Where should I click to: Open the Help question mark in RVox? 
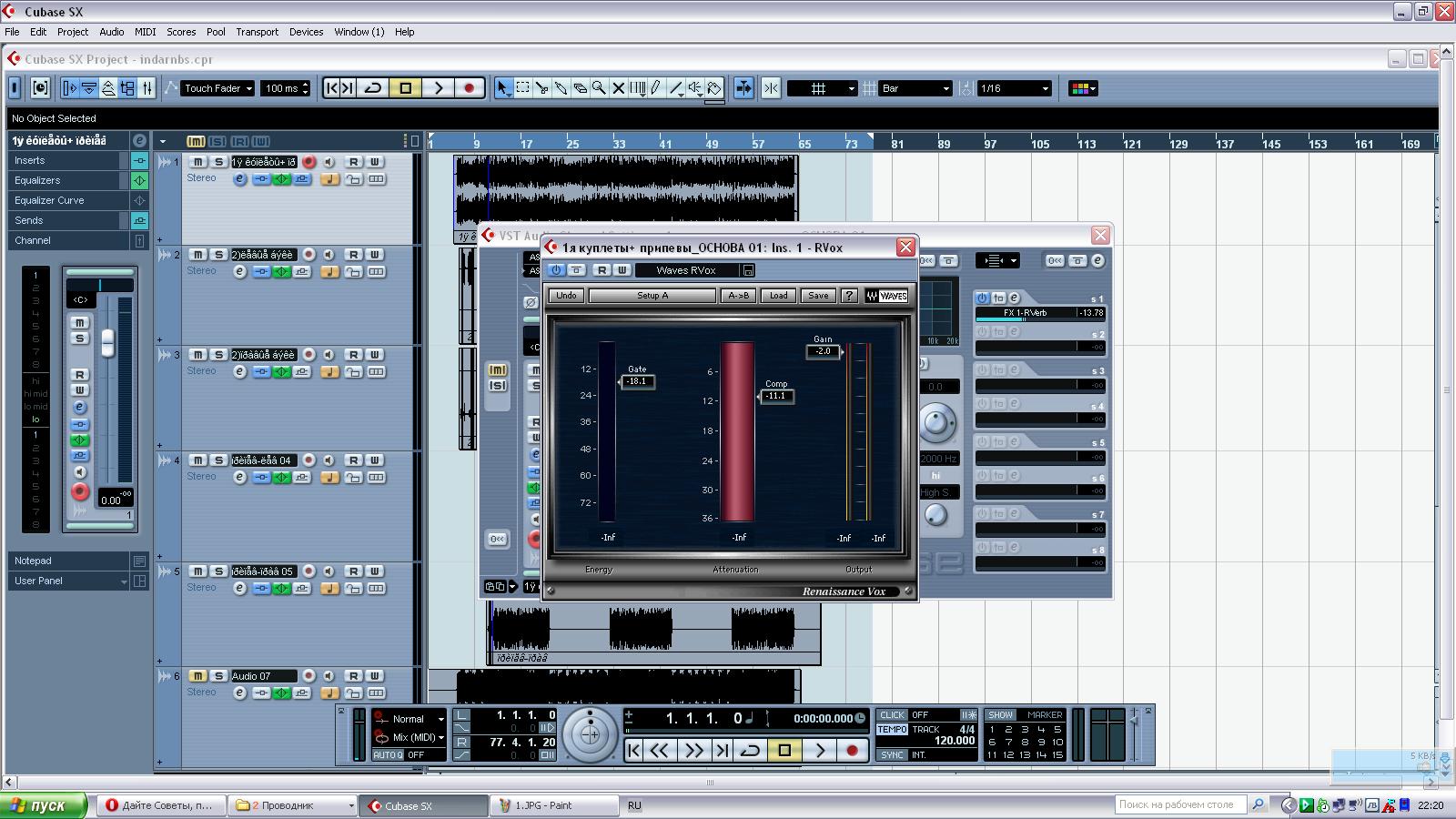(x=849, y=296)
